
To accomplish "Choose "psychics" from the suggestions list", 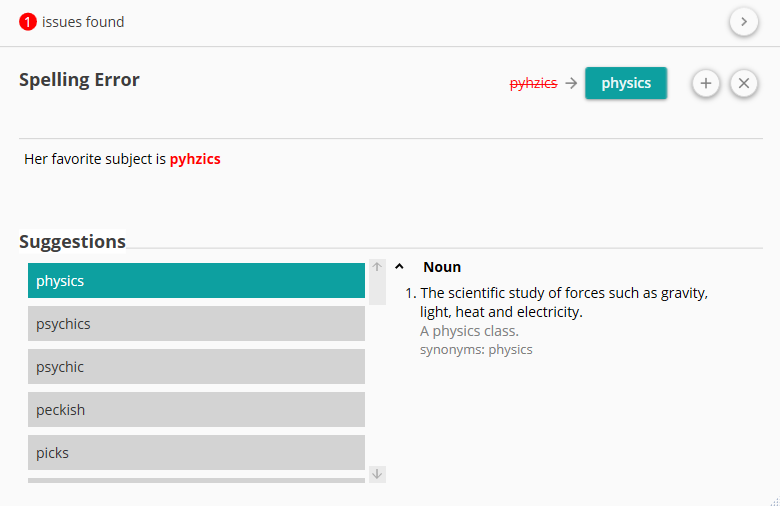I will [x=196, y=324].
